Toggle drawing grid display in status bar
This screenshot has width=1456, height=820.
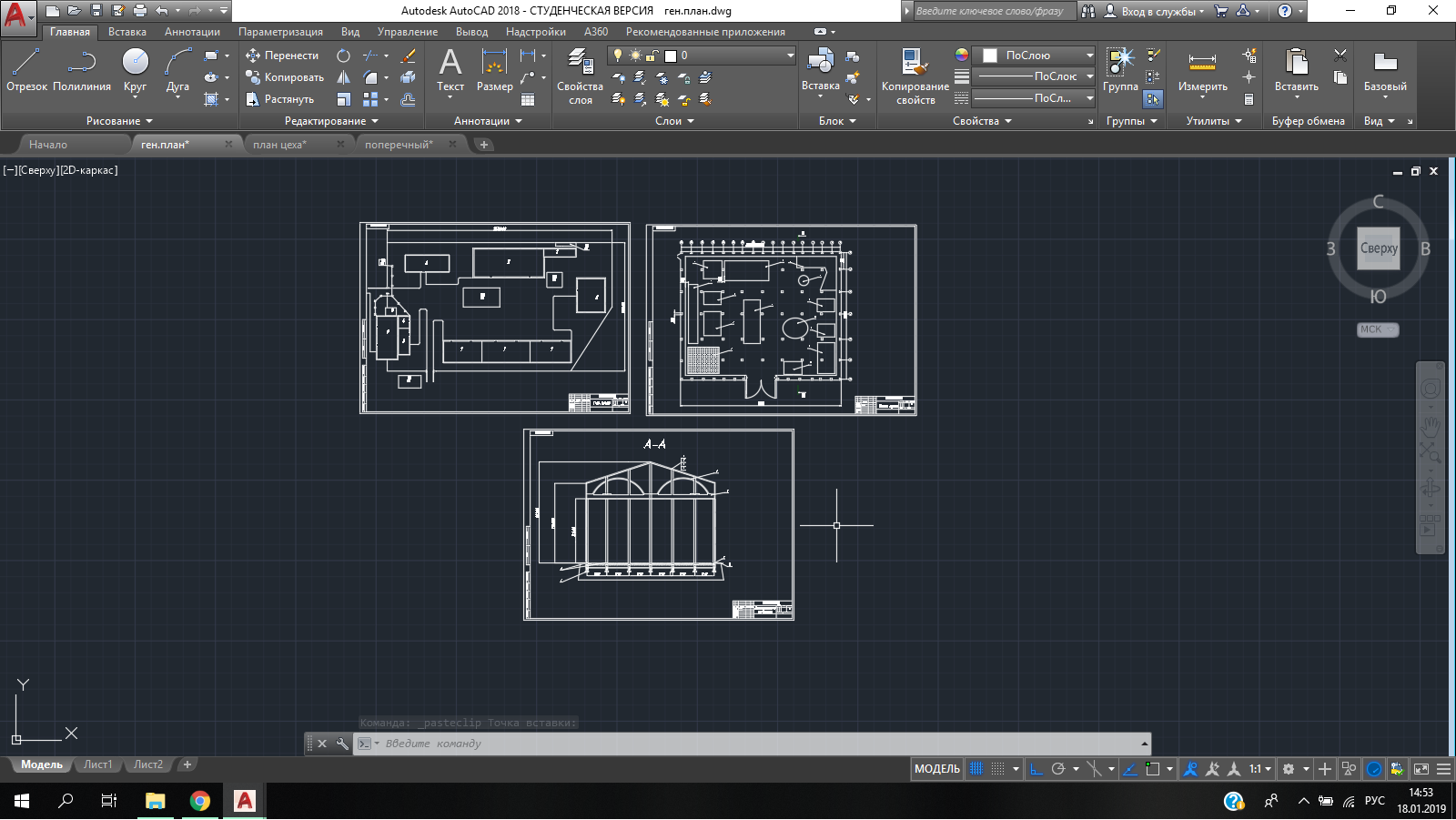(x=976, y=769)
